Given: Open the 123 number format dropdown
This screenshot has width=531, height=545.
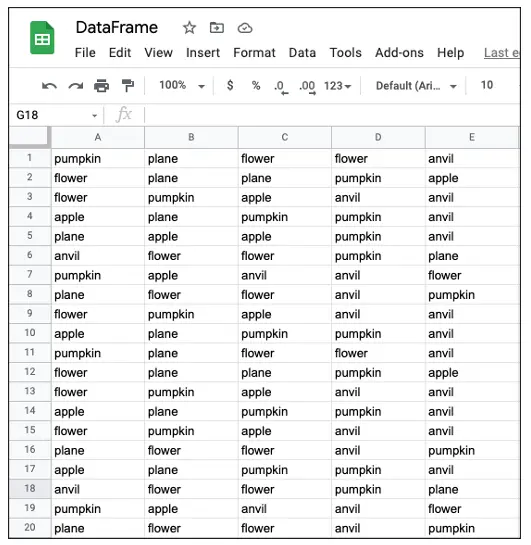Looking at the screenshot, I should click(337, 86).
